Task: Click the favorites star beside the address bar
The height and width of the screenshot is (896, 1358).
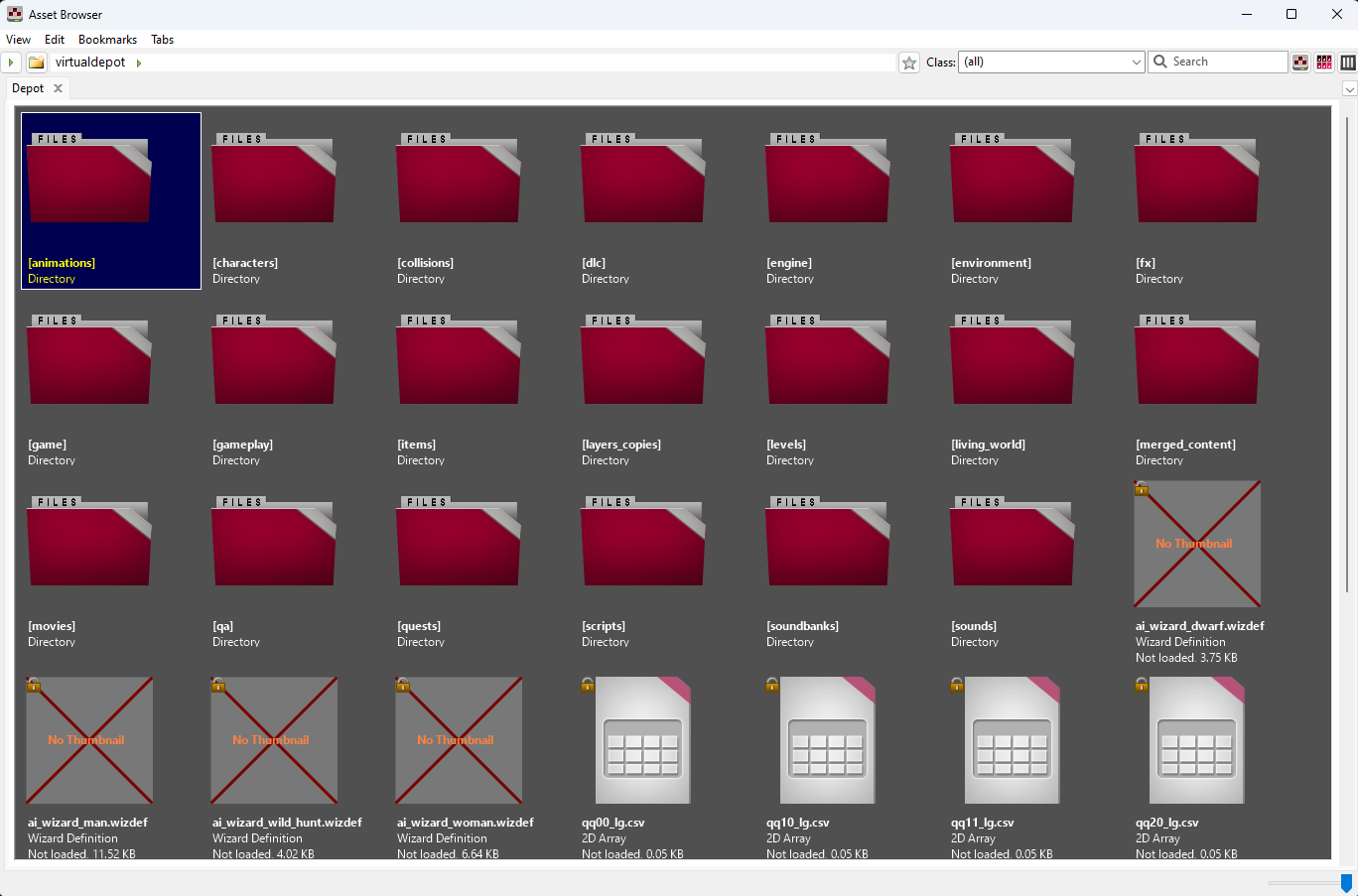Action: (x=908, y=62)
